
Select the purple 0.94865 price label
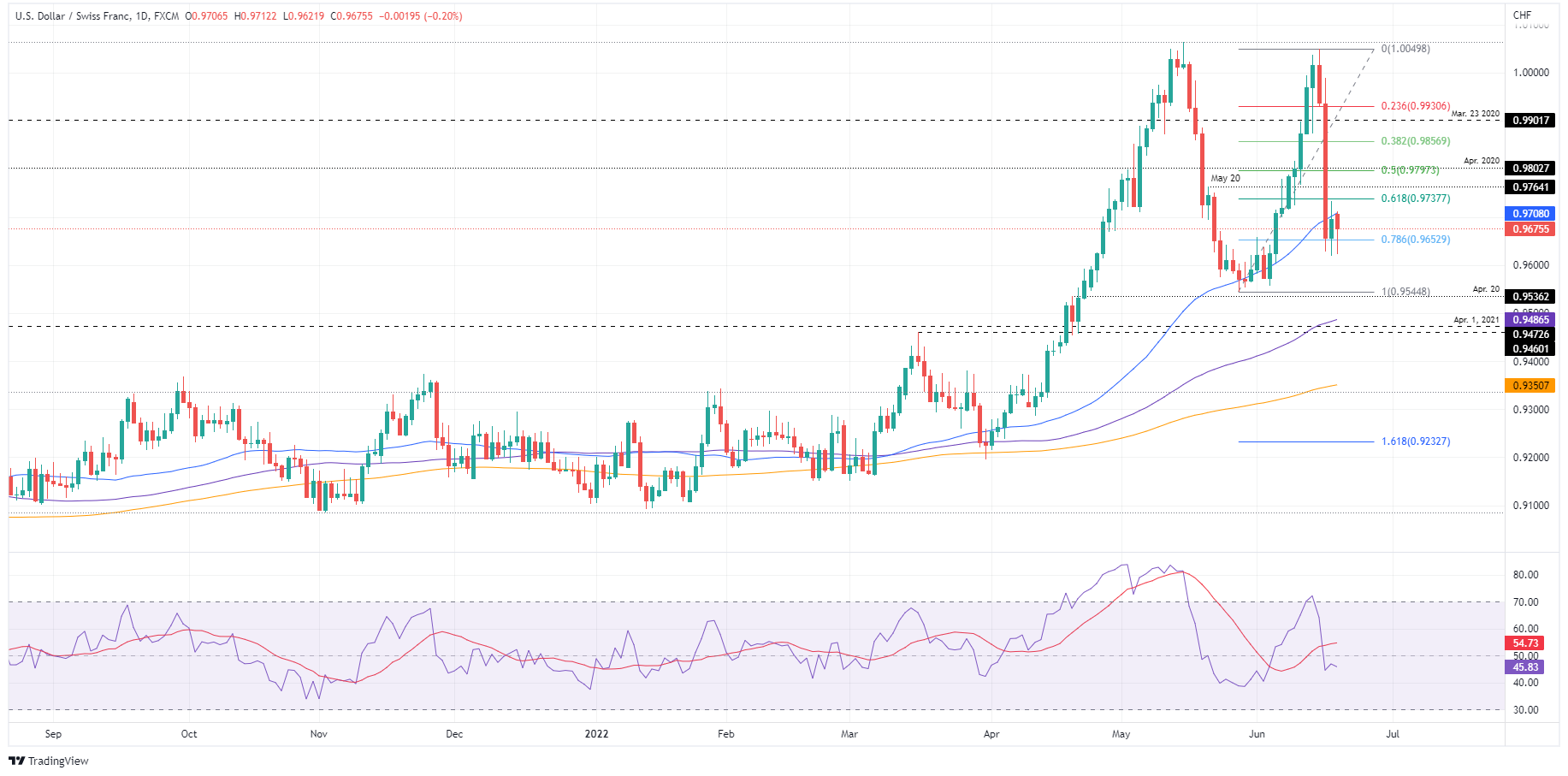[1530, 319]
